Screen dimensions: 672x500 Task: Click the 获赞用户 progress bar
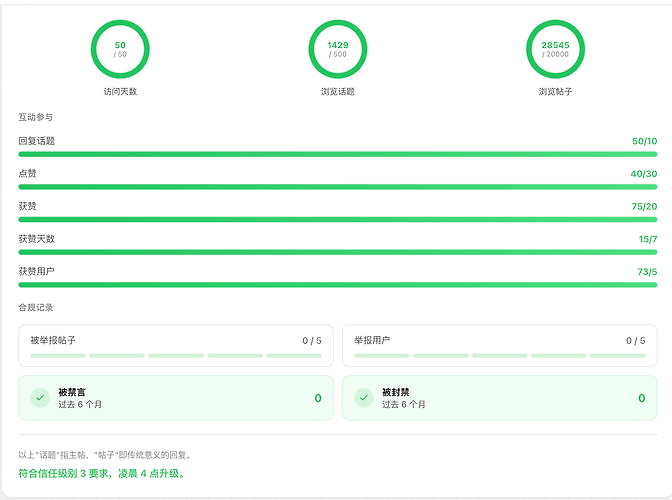(x=338, y=284)
